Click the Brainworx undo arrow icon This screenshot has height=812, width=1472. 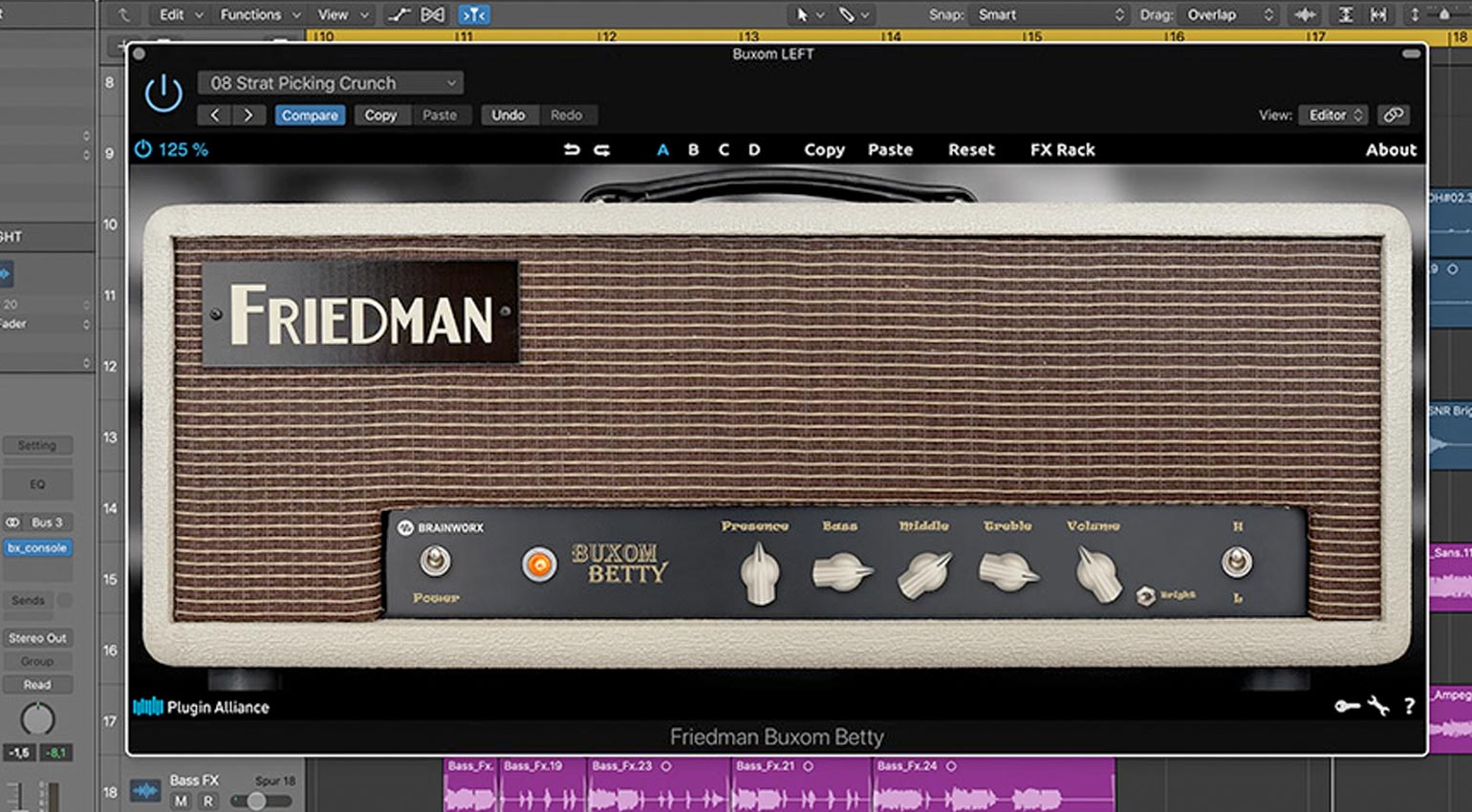click(x=572, y=150)
